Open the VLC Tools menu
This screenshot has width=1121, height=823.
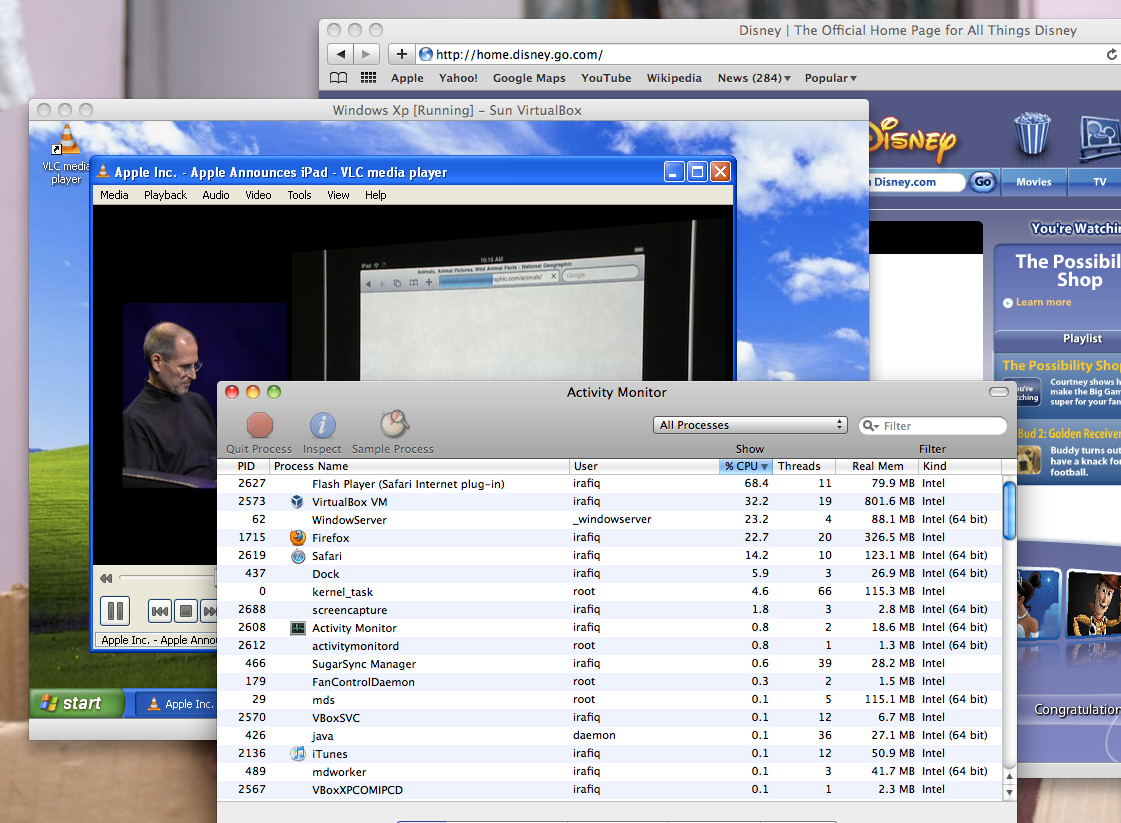(300, 195)
